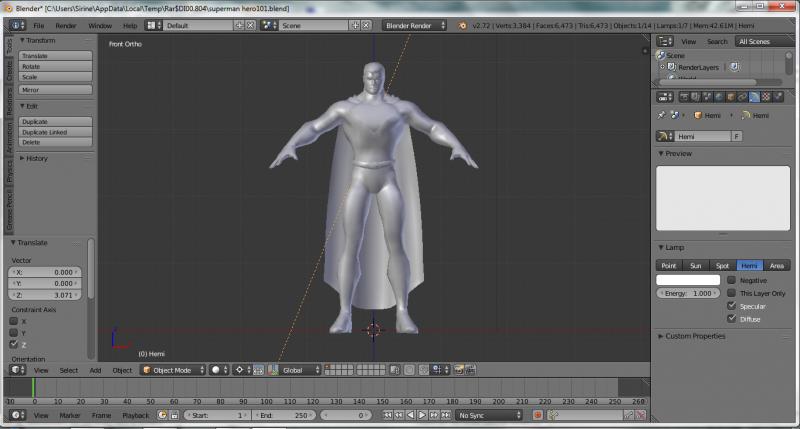Open the Render menu
This screenshot has width=800, height=429.
[x=66, y=25]
